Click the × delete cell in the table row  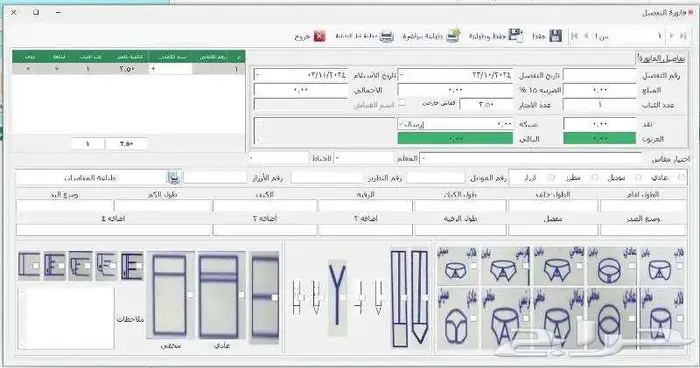(x=29, y=69)
